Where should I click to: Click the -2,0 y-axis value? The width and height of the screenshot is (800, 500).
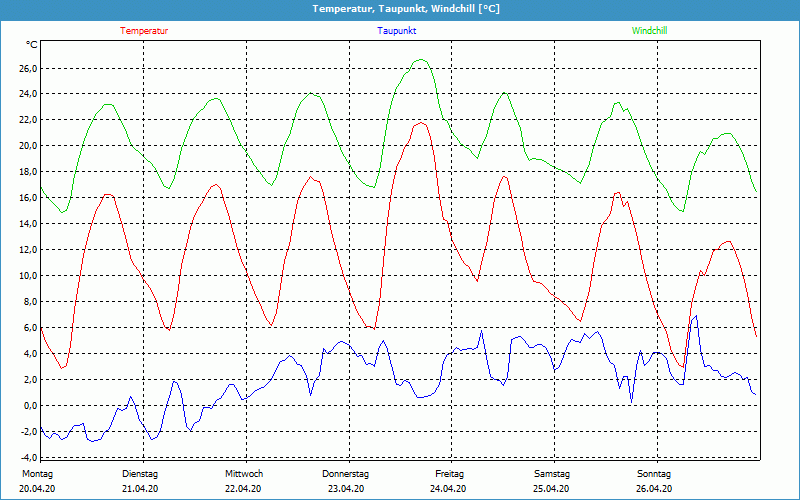click(29, 432)
